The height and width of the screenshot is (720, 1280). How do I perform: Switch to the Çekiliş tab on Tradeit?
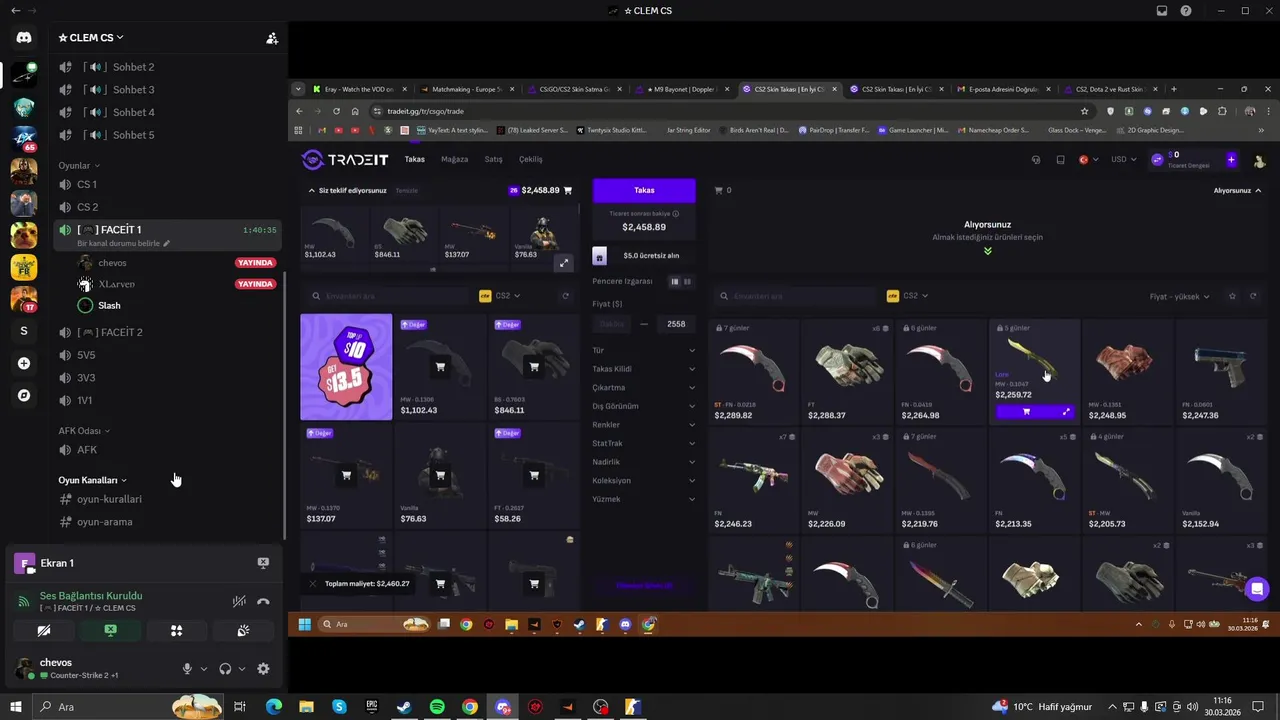click(x=531, y=159)
